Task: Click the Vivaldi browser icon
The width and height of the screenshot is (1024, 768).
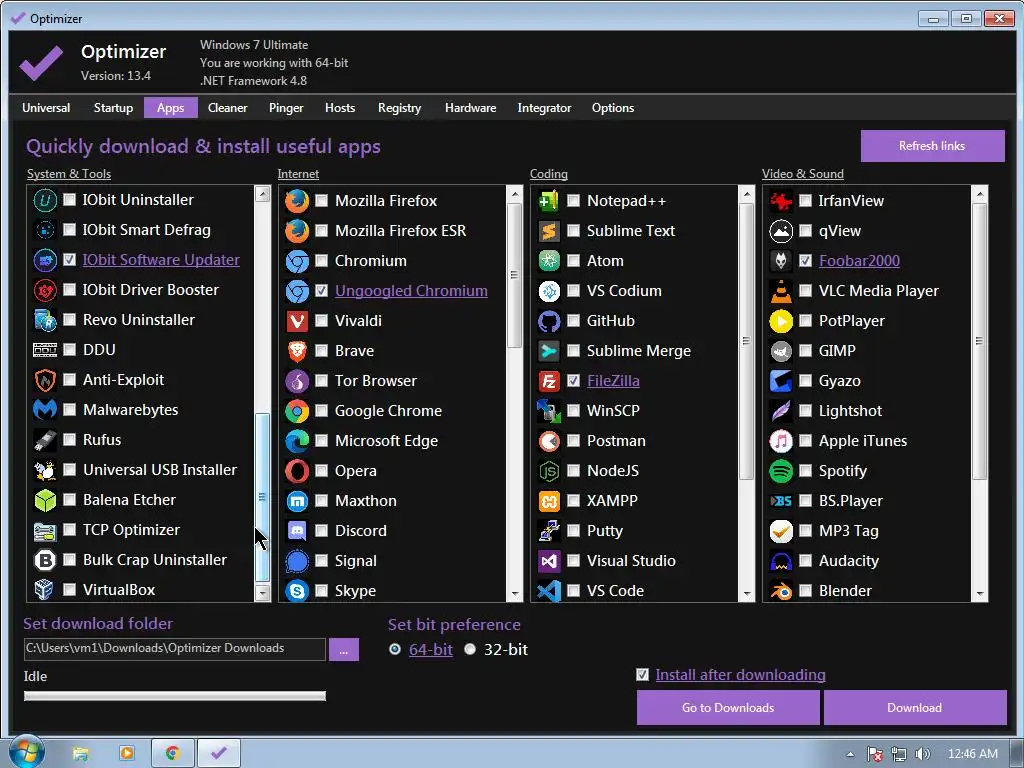Action: point(297,321)
